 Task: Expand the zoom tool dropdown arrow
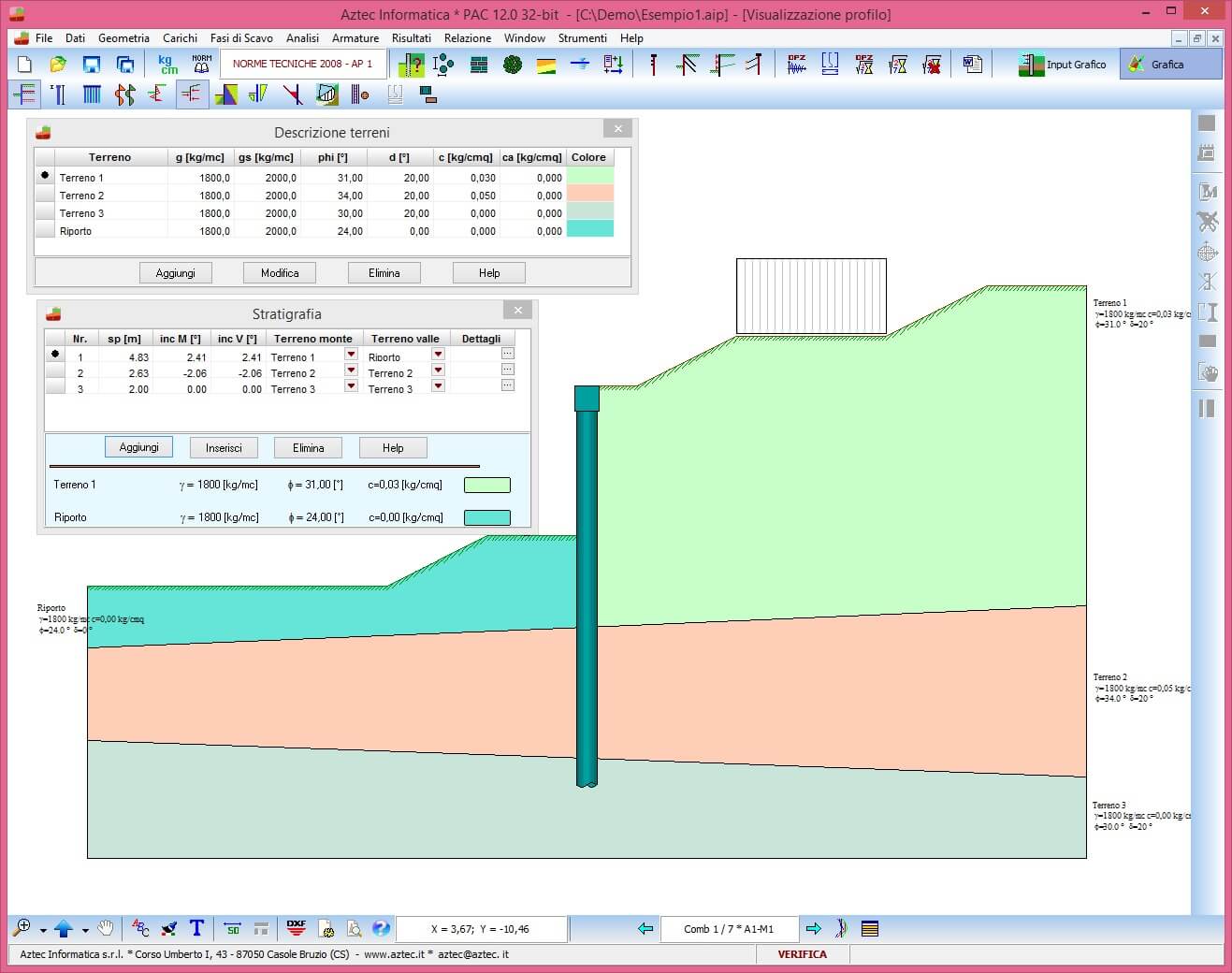(x=43, y=930)
